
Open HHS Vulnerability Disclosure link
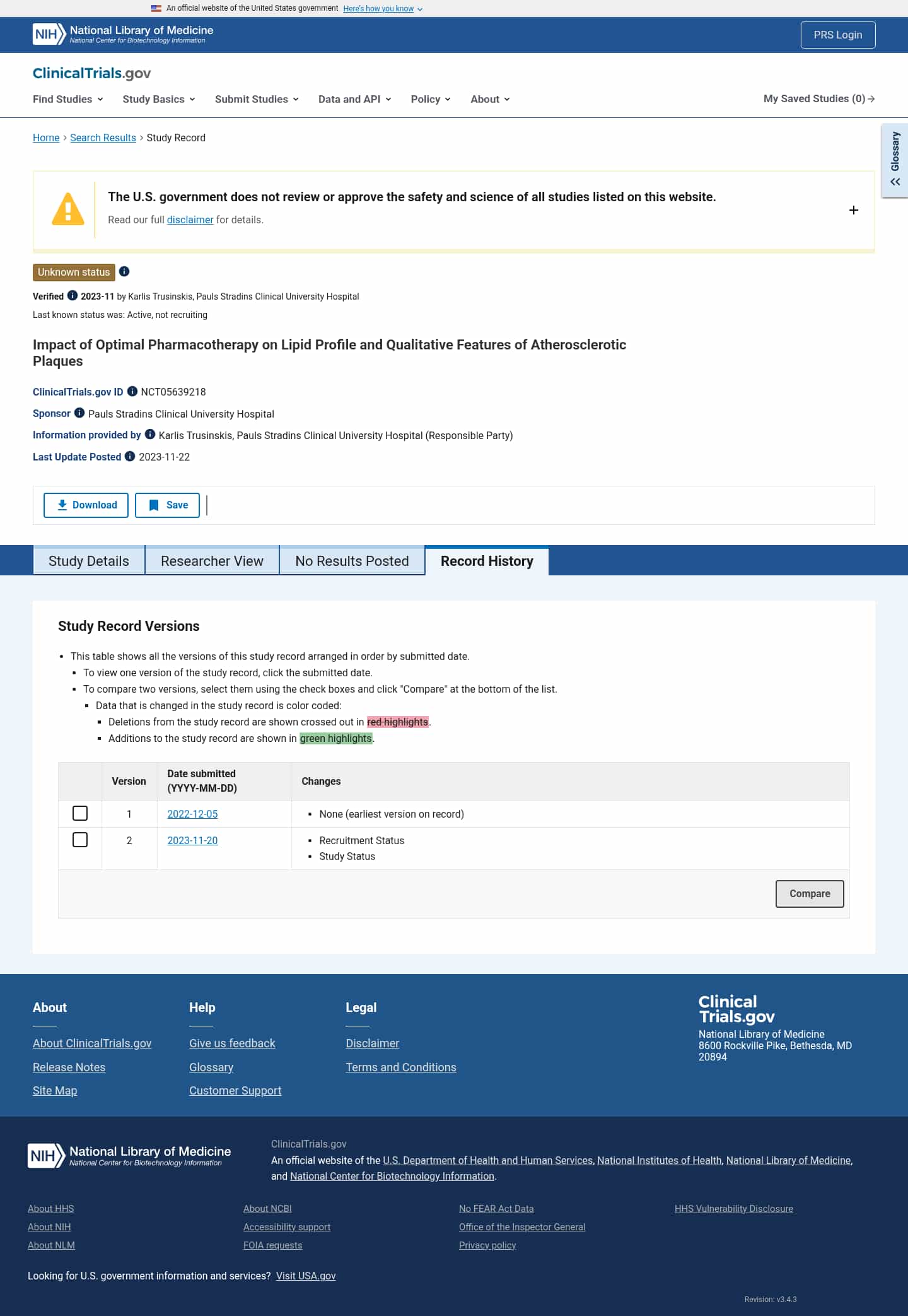point(734,1209)
